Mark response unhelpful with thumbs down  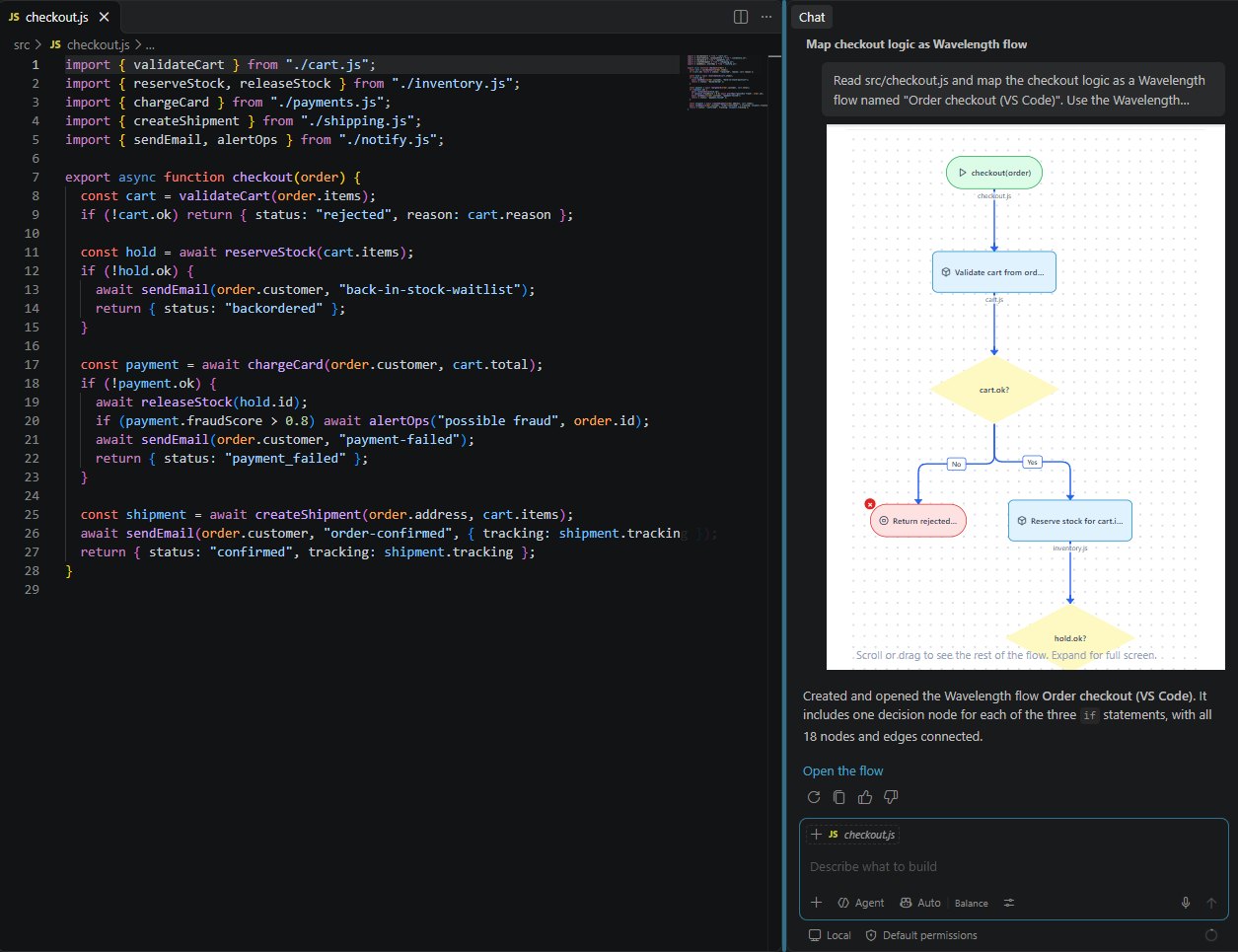pos(891,797)
